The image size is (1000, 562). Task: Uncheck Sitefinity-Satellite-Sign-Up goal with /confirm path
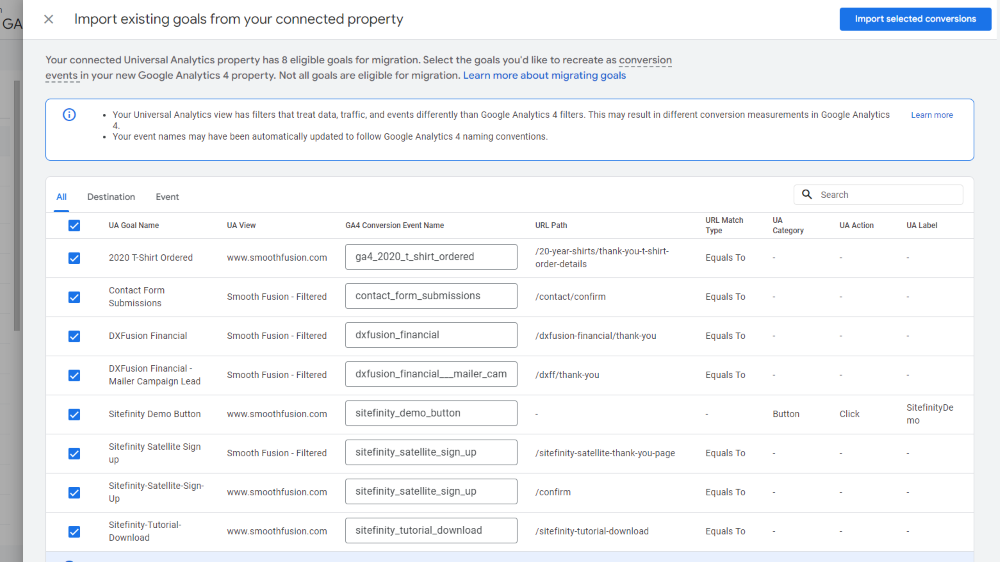[x=74, y=492]
